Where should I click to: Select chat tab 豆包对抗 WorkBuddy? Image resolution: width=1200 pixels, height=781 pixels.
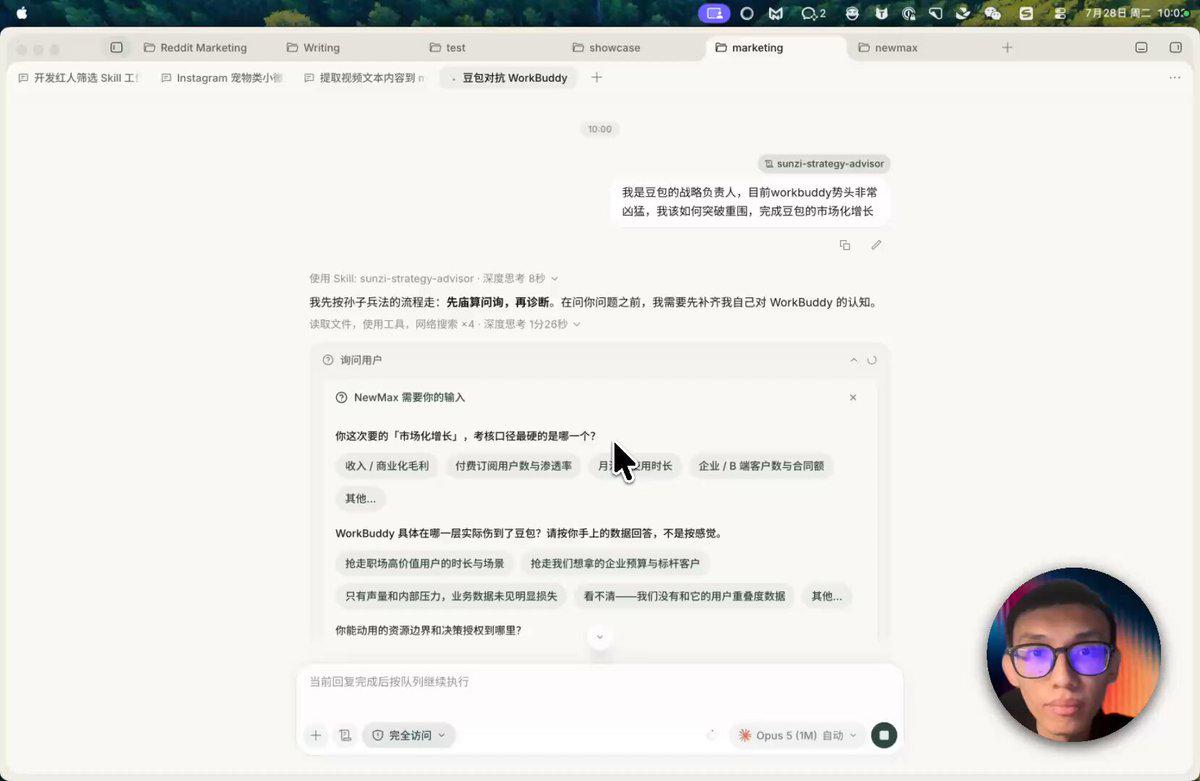[508, 77]
